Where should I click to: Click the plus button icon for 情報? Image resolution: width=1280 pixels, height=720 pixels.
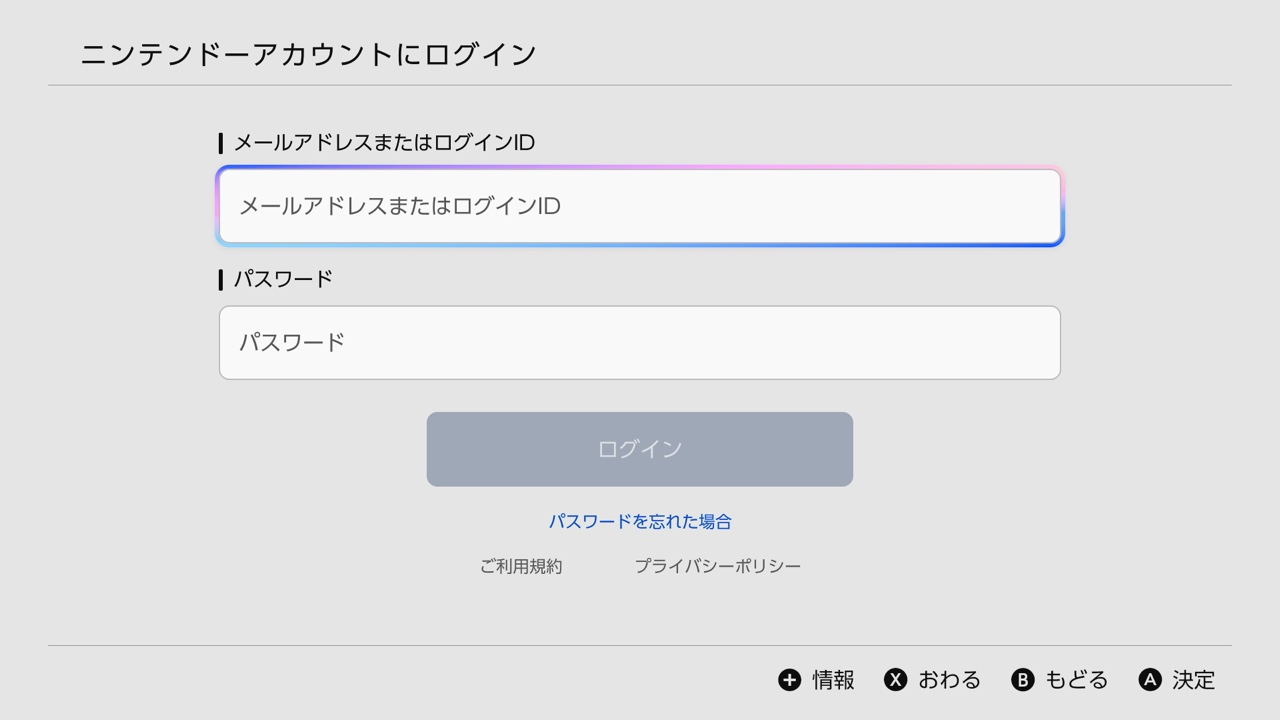point(790,680)
